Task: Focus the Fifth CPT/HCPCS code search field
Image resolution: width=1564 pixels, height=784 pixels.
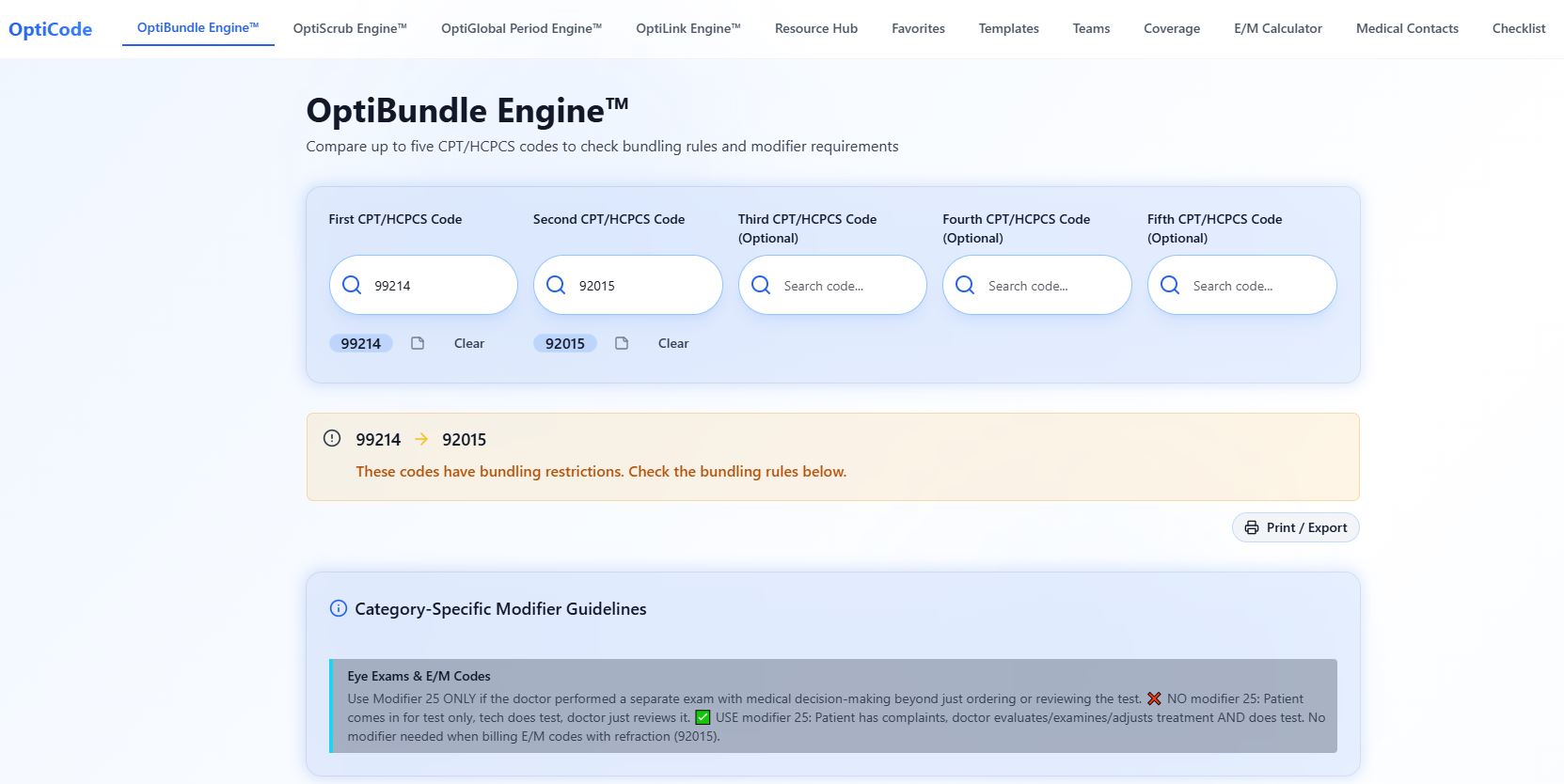Action: point(1241,285)
